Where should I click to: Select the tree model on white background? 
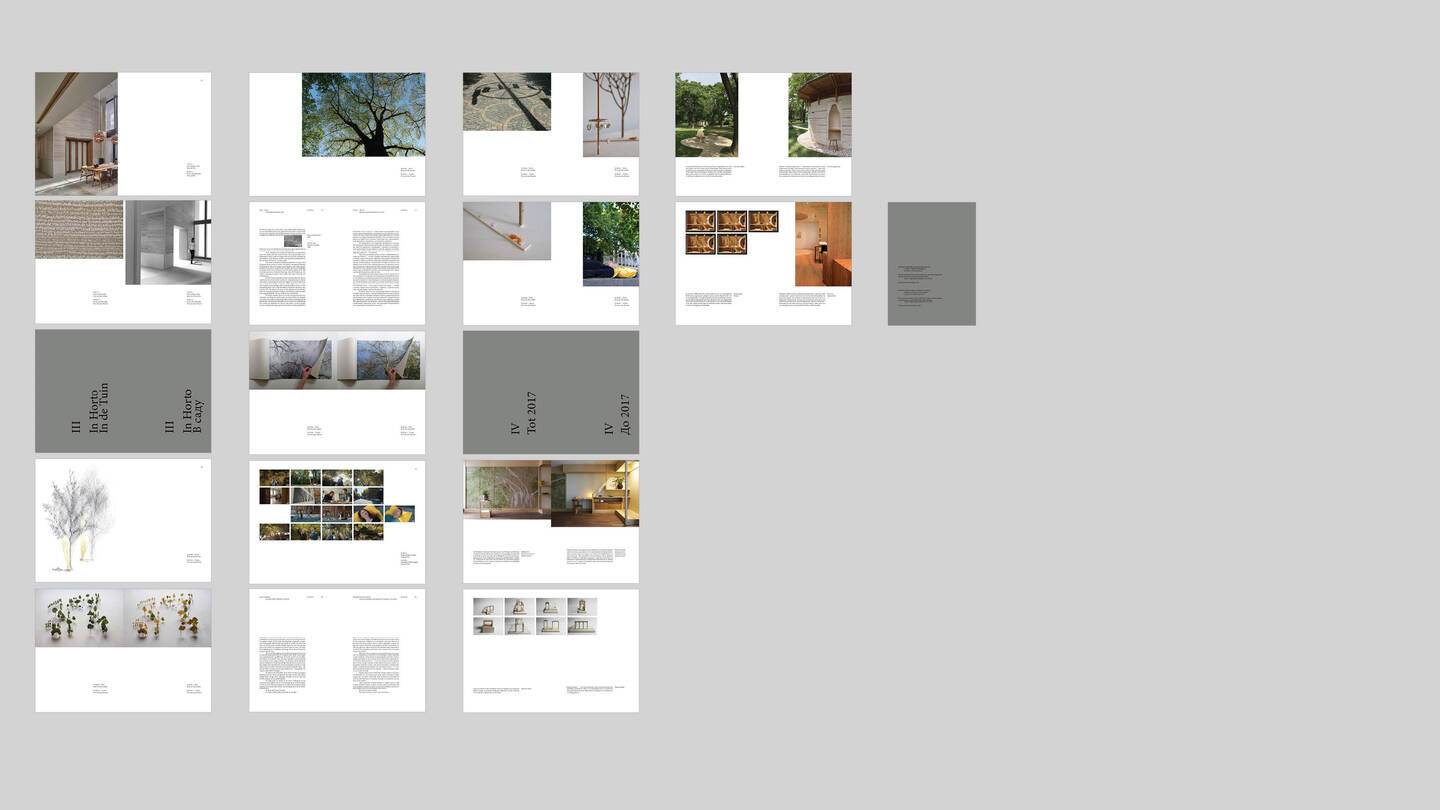[x=611, y=114]
